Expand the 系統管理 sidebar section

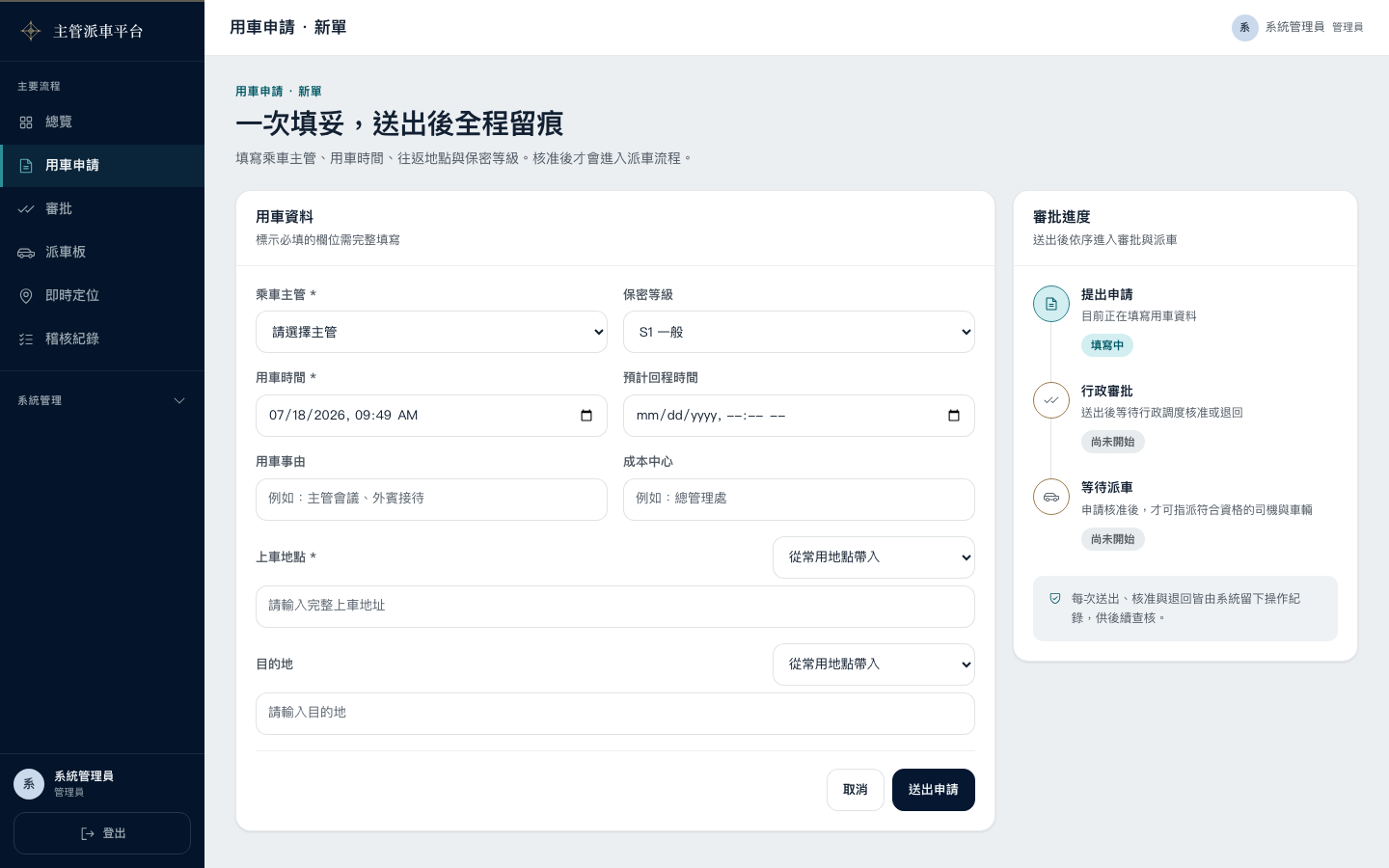pyautogui.click(x=102, y=400)
